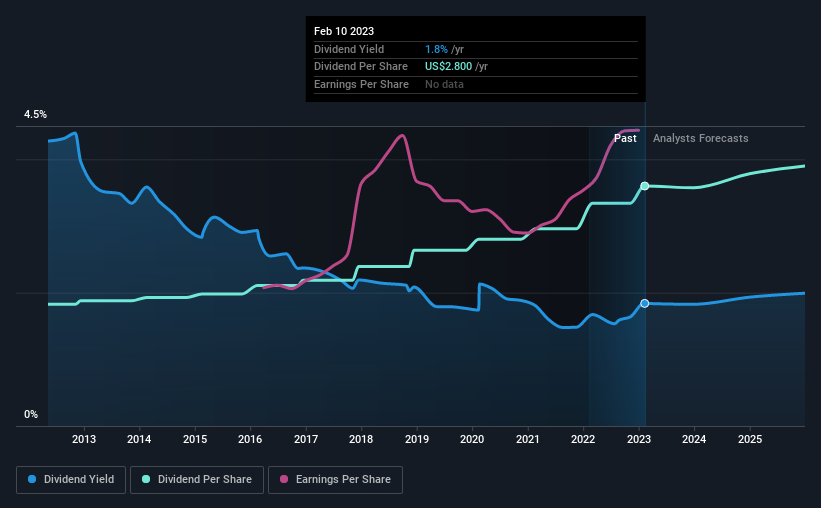Click the 0% y-axis label
The image size is (821, 508).
[x=31, y=414]
